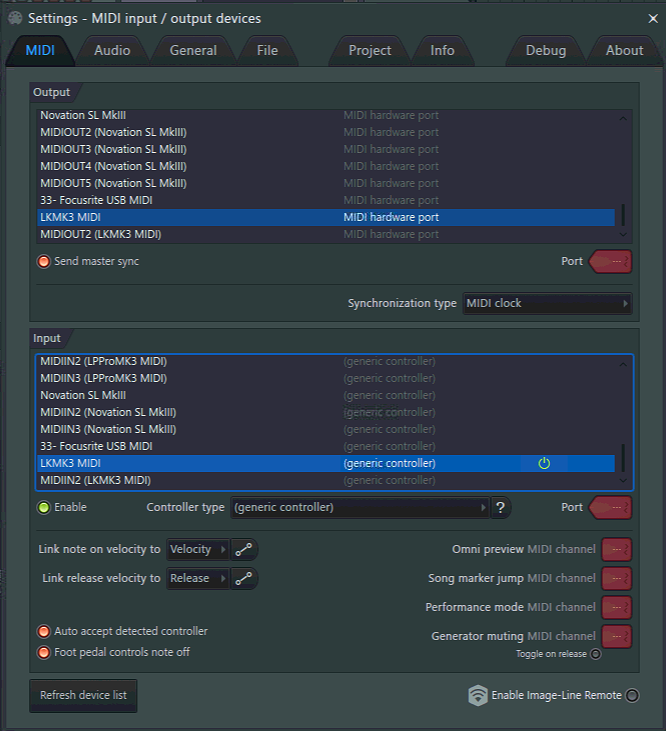
Task: Toggle Send master sync
Action: pyautogui.click(x=44, y=262)
